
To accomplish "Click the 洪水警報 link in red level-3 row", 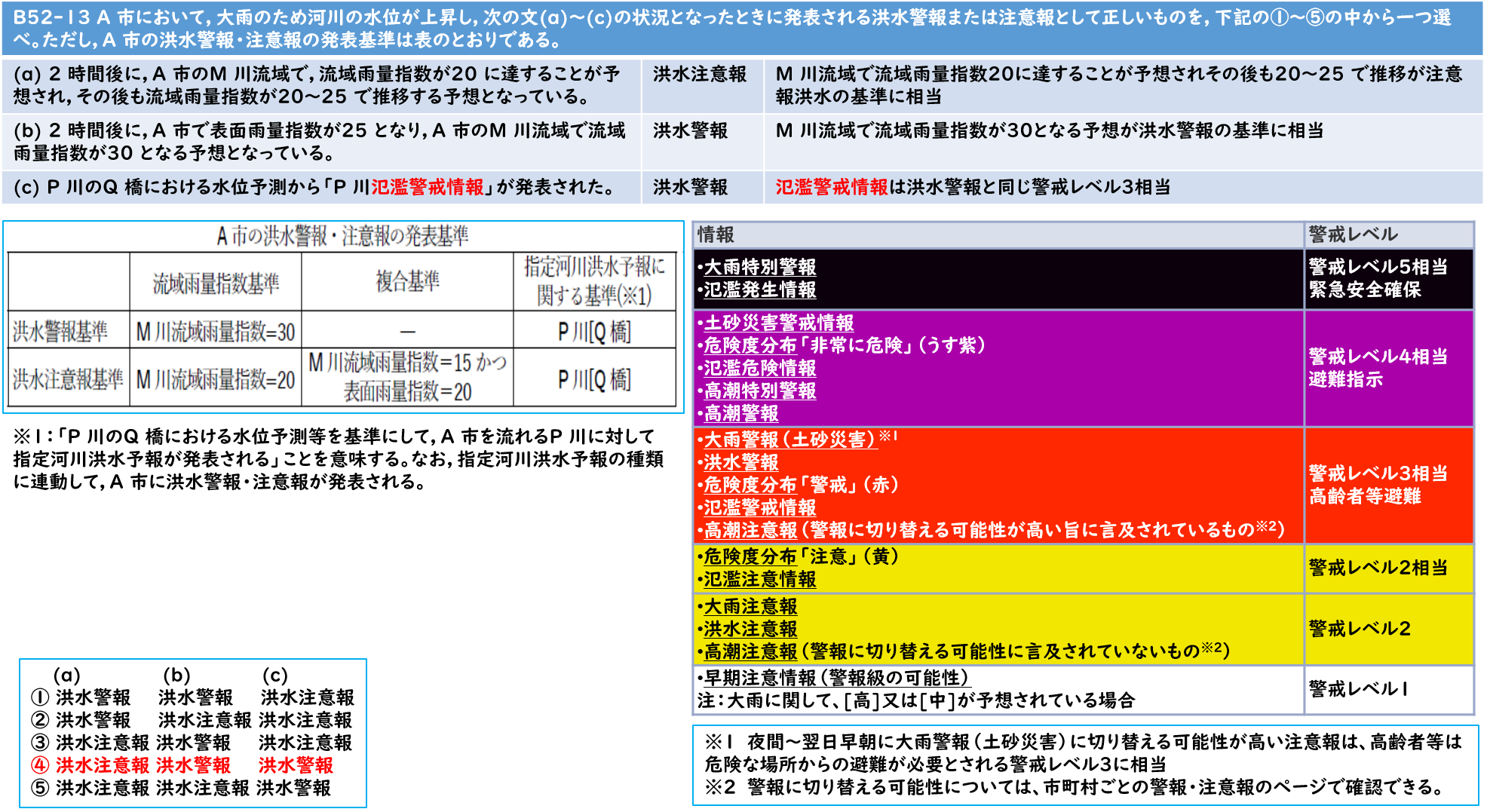I will coord(740,463).
